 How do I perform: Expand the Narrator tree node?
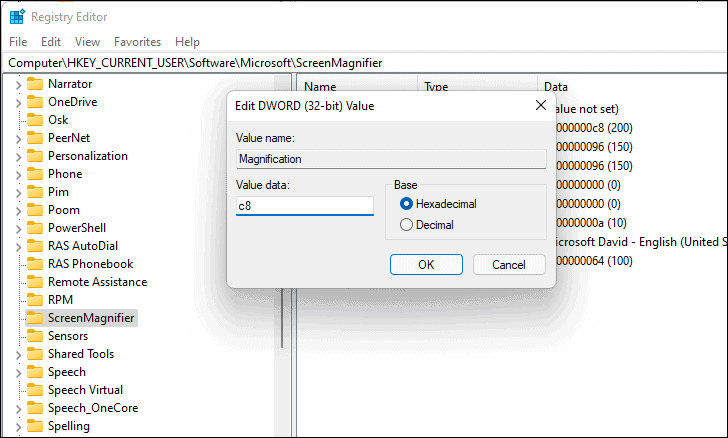tap(18, 85)
